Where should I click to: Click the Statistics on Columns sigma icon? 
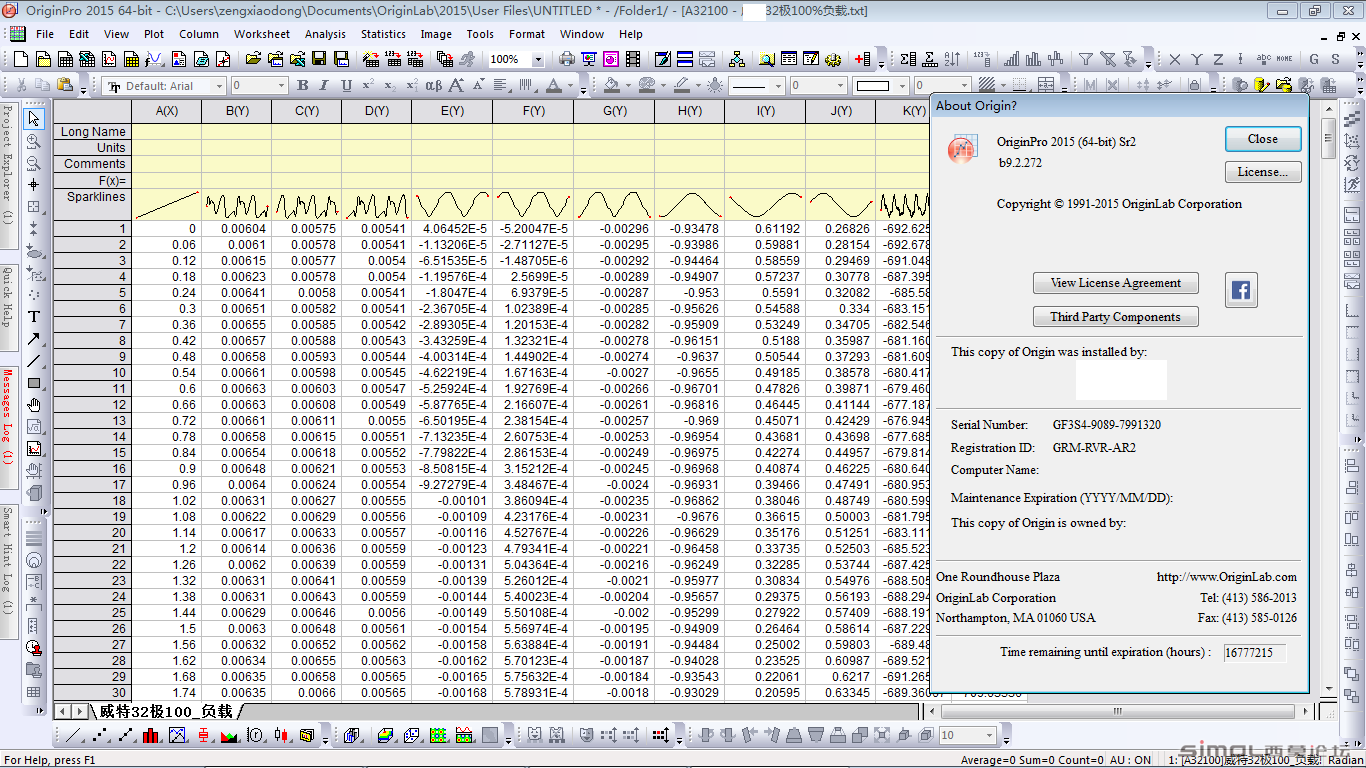click(907, 60)
